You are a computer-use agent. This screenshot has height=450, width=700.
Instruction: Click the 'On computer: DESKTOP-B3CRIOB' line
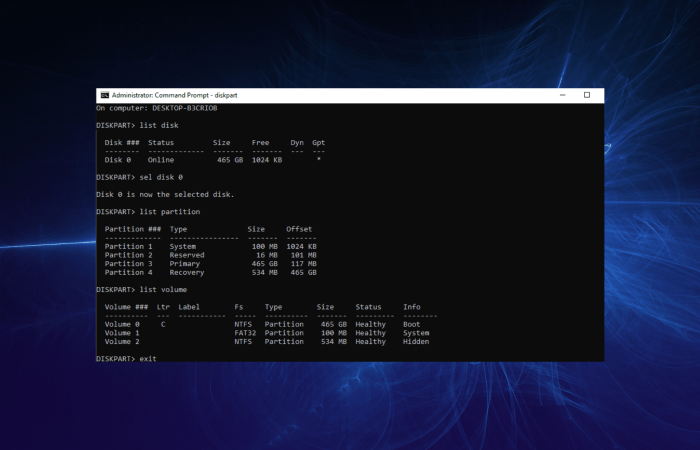[157, 108]
